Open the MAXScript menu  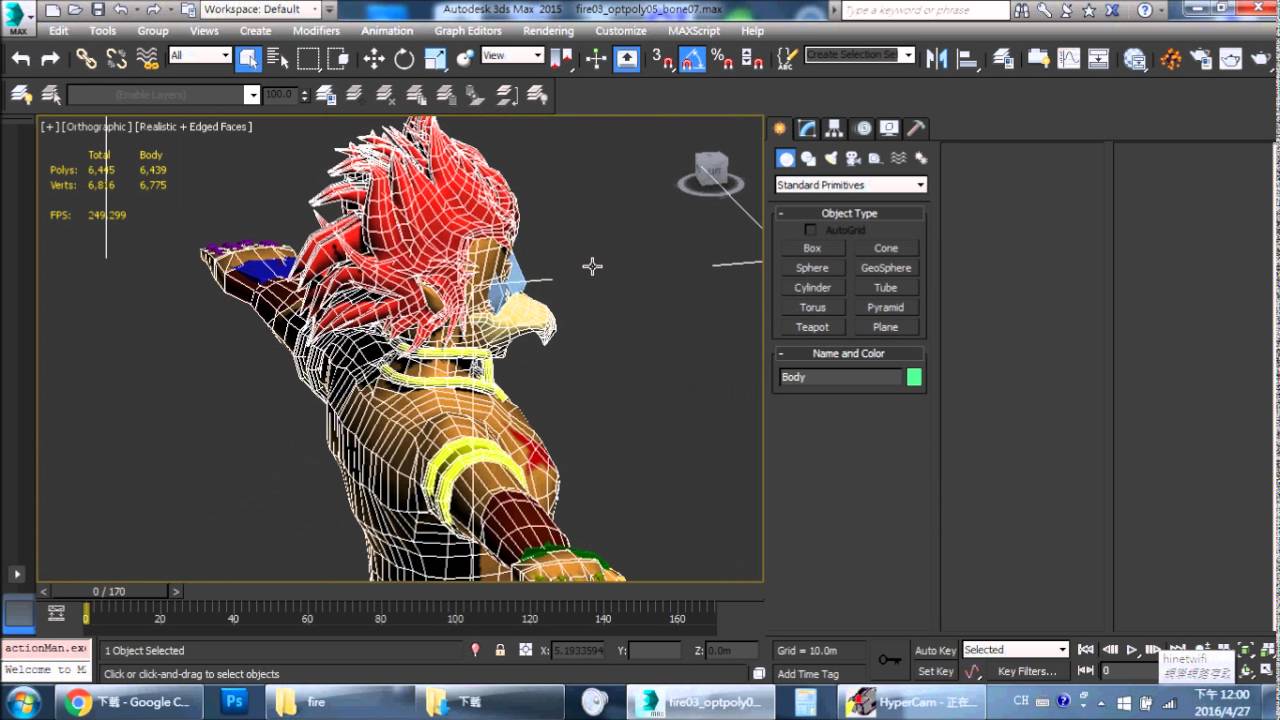point(694,31)
